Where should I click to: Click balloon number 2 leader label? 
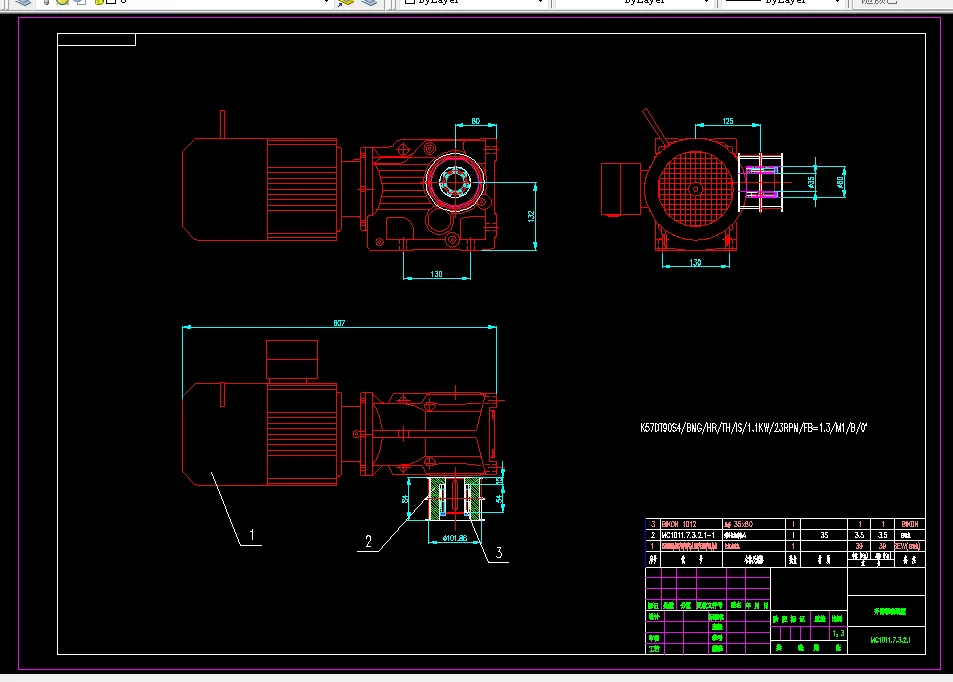(368, 542)
